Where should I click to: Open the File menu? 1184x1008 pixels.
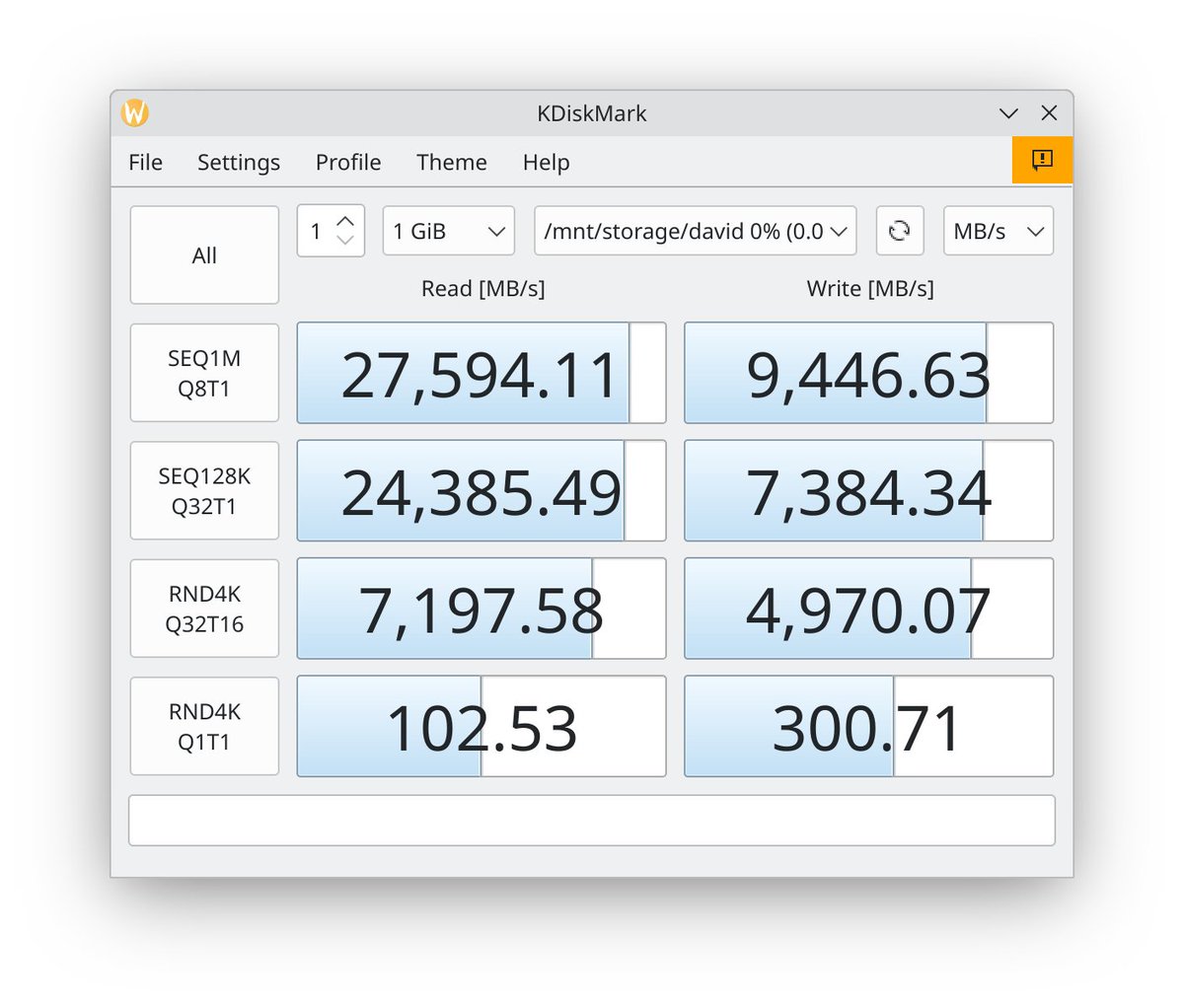(145, 162)
